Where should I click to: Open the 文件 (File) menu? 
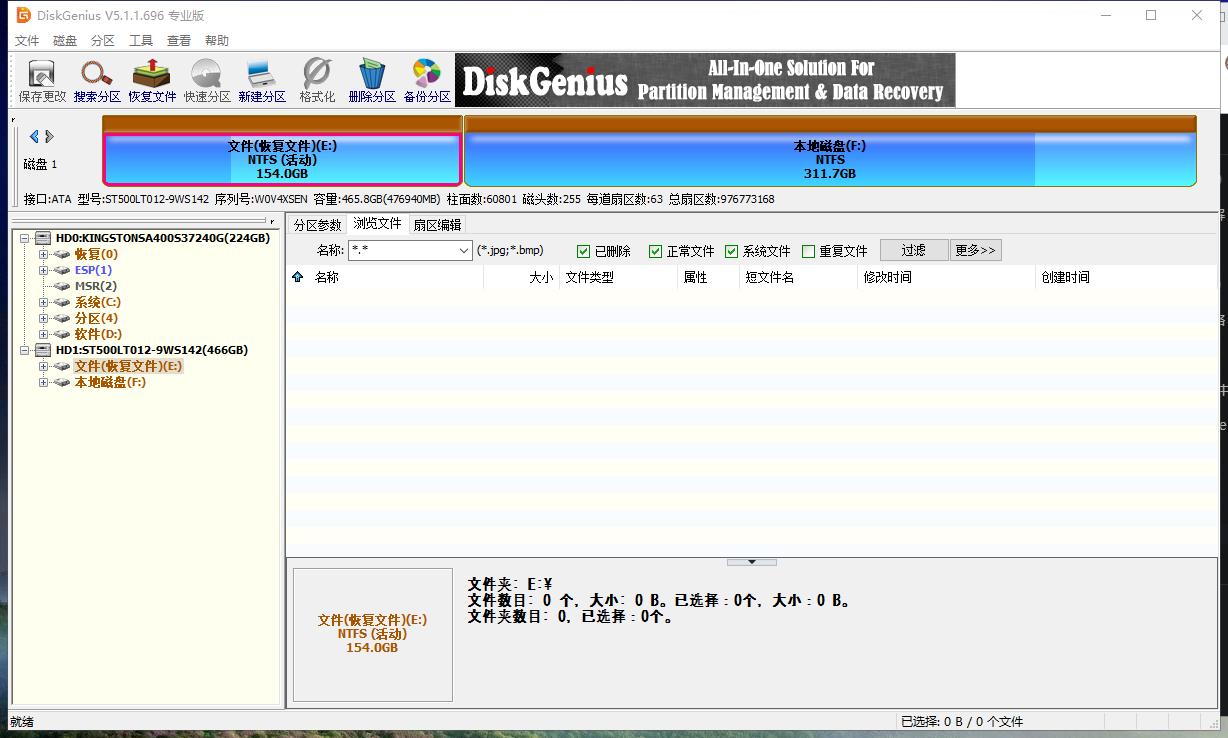point(27,41)
